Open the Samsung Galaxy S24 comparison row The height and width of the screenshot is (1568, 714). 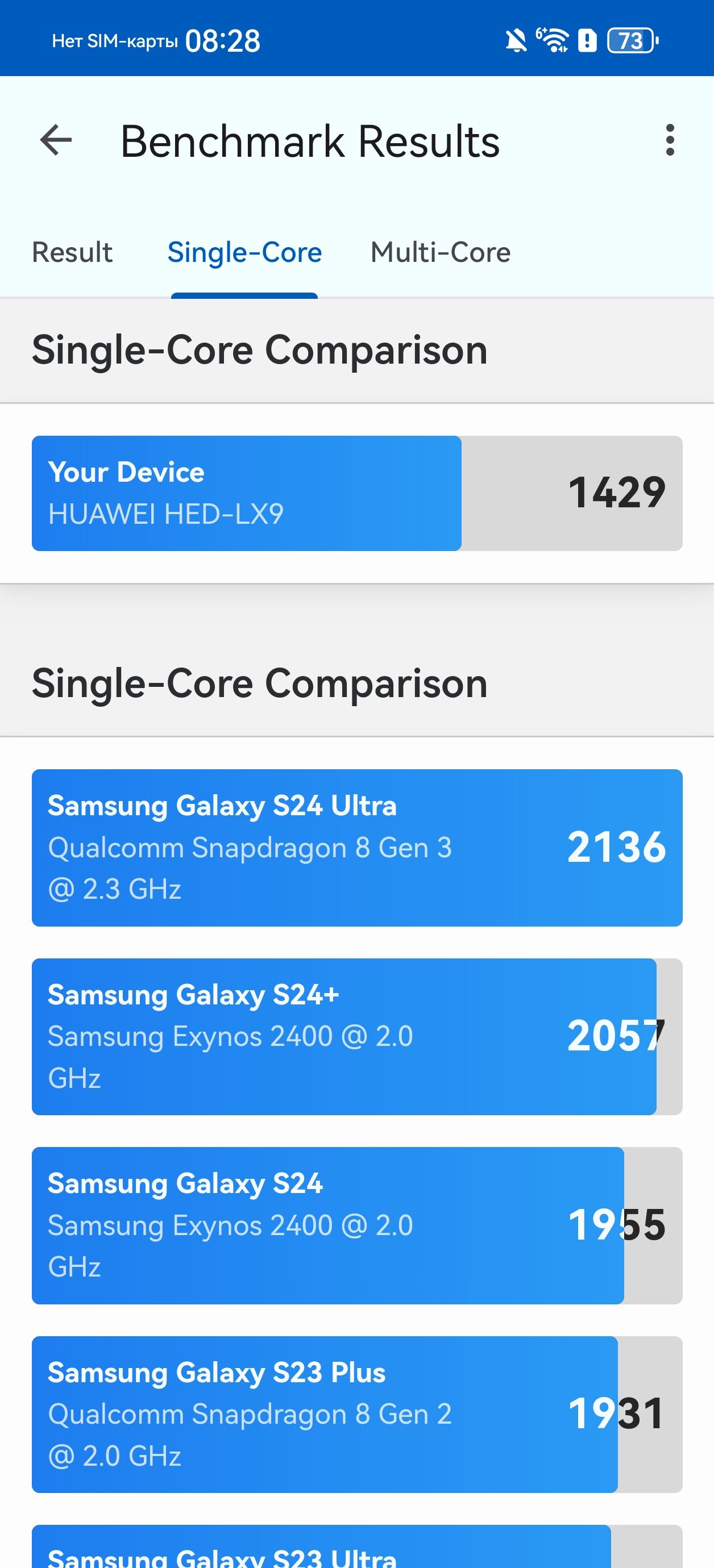(357, 1225)
